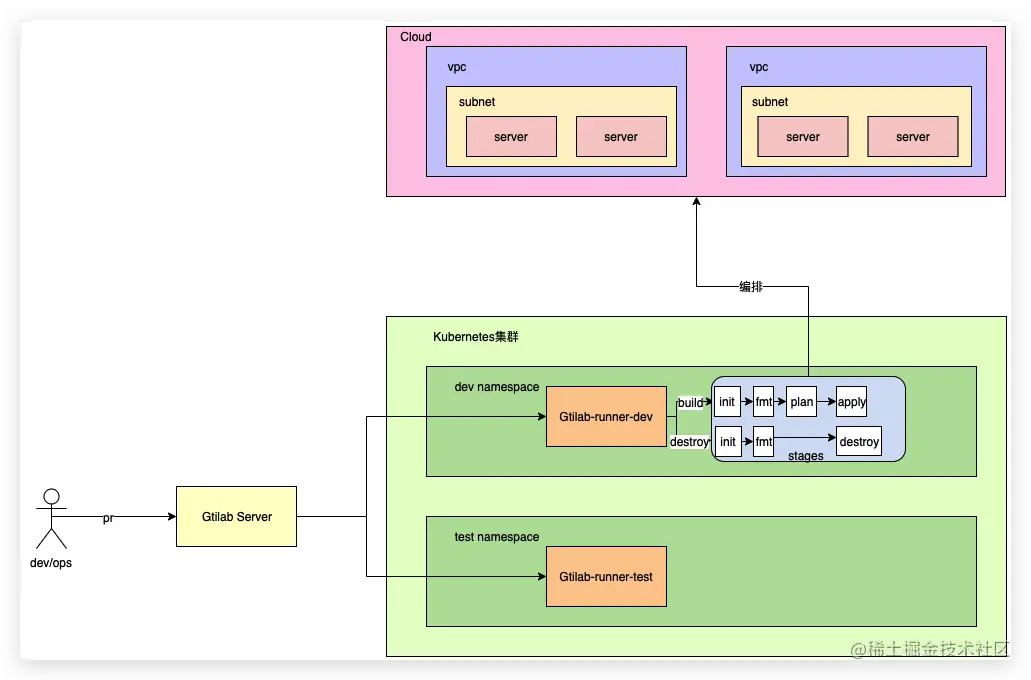The height and width of the screenshot is (680, 1031).
Task: Click the 'dev/ops' label under the actor
Action: 51,563
